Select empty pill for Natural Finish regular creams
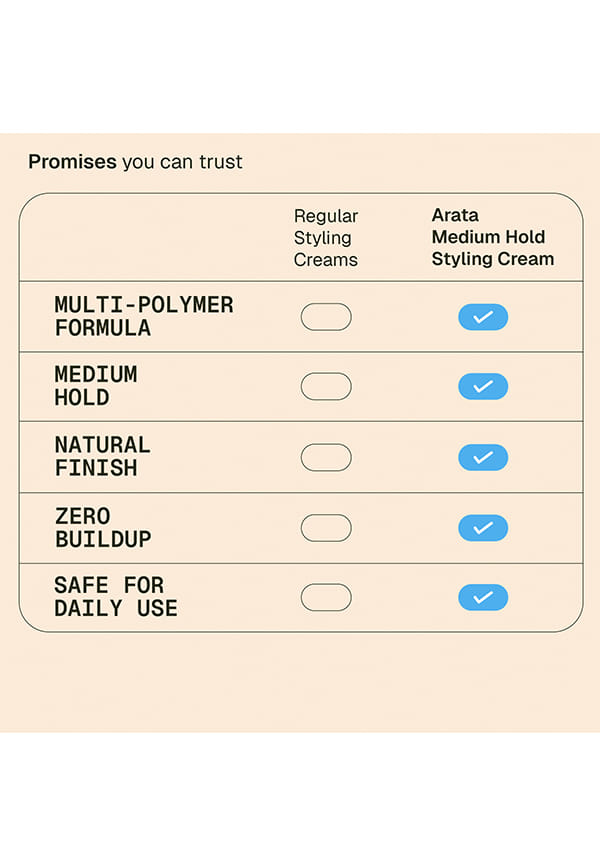The image size is (600, 866). pyautogui.click(x=326, y=457)
